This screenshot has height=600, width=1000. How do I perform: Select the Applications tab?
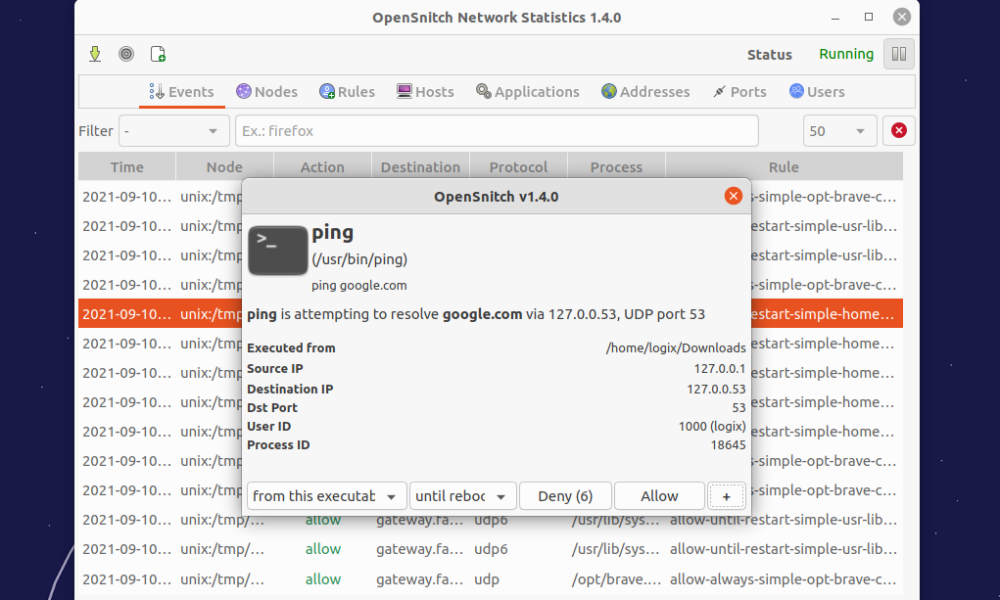pyautogui.click(x=527, y=92)
